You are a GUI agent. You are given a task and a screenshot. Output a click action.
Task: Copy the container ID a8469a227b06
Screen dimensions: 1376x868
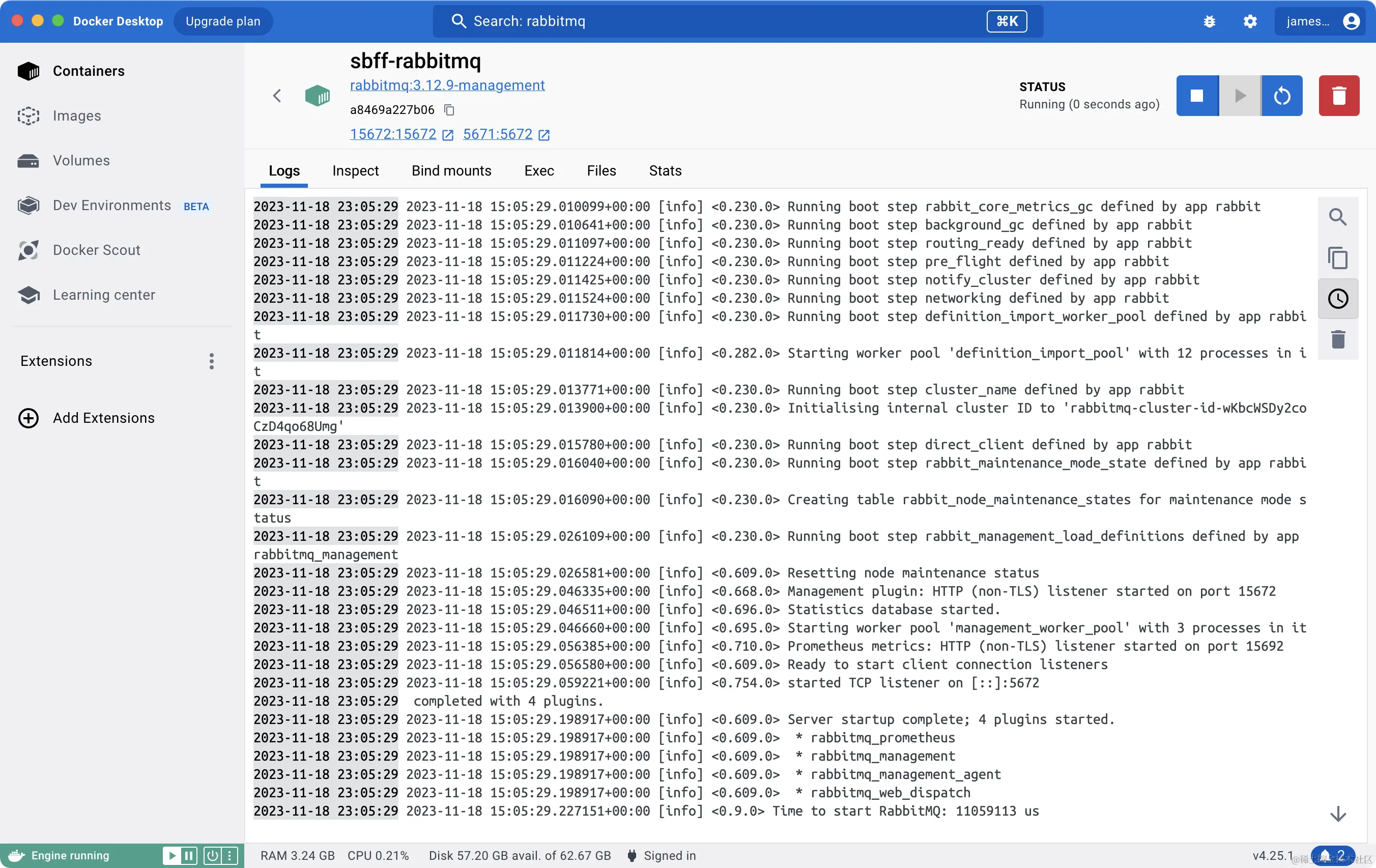(x=449, y=110)
